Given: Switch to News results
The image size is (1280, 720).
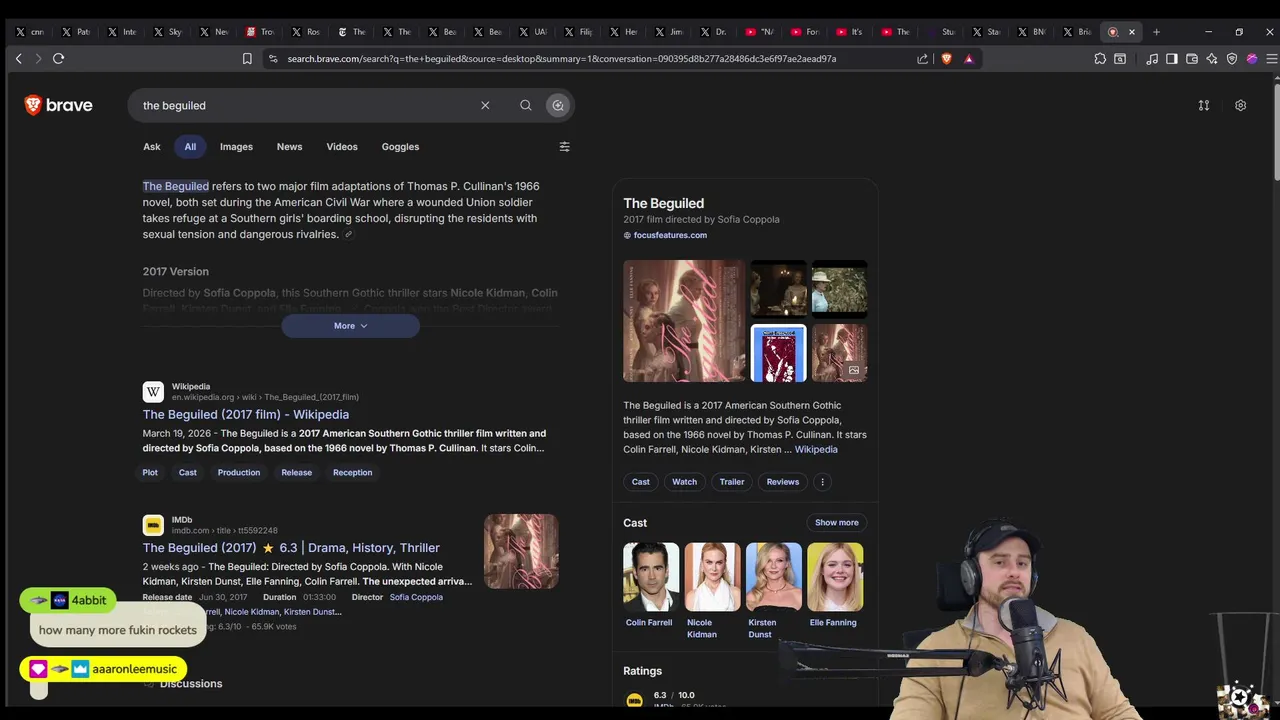Looking at the screenshot, I should click(289, 147).
